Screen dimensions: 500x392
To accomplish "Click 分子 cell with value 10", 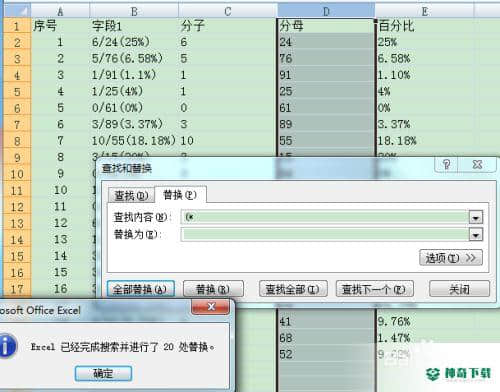I will click(x=228, y=141).
